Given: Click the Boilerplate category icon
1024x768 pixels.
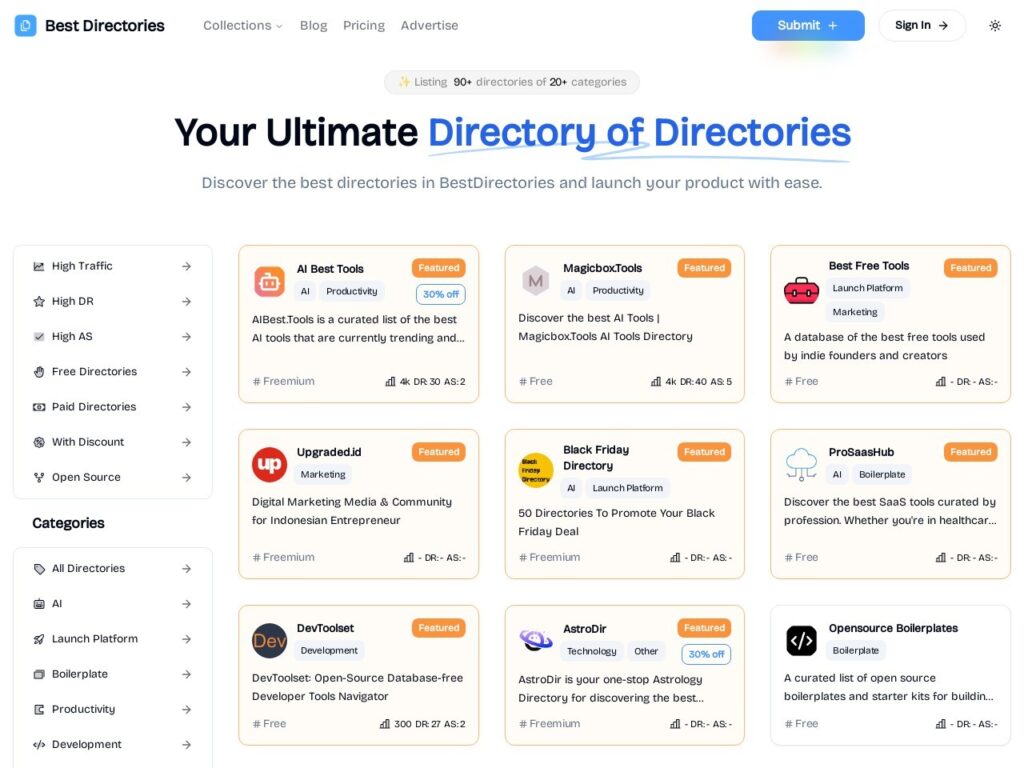Looking at the screenshot, I should (x=39, y=675).
